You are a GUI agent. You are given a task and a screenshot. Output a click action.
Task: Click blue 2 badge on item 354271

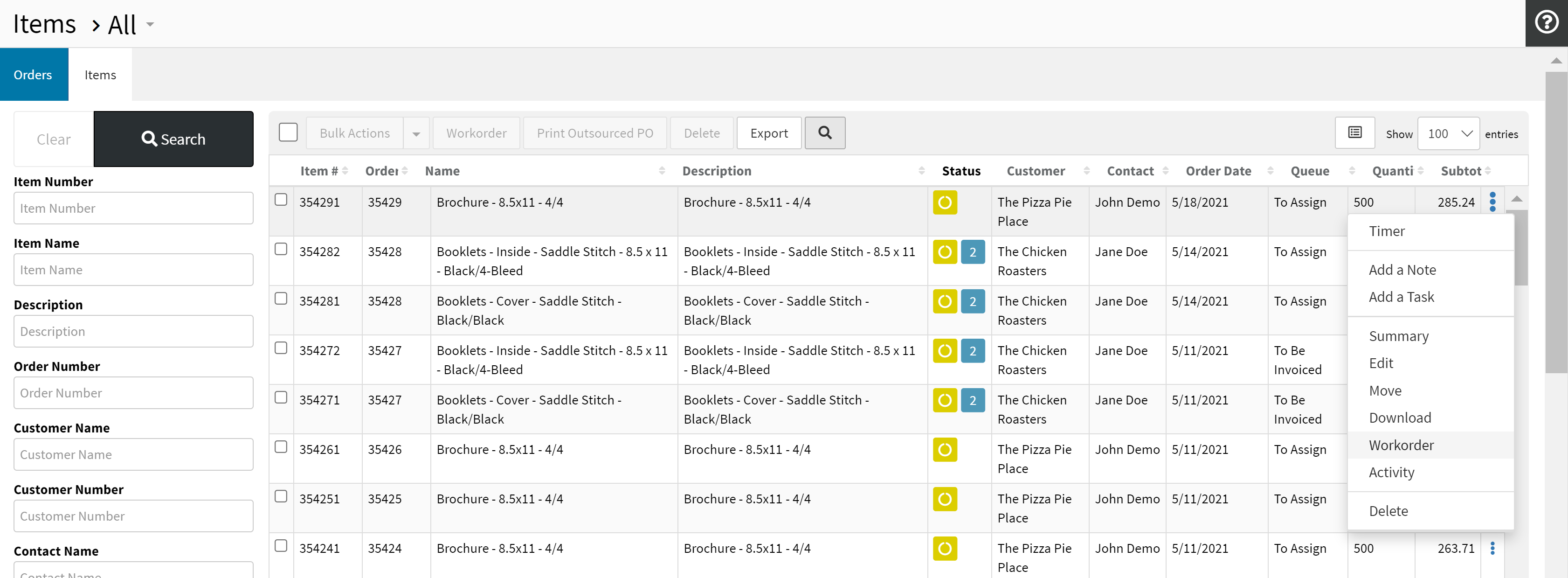pyautogui.click(x=972, y=400)
